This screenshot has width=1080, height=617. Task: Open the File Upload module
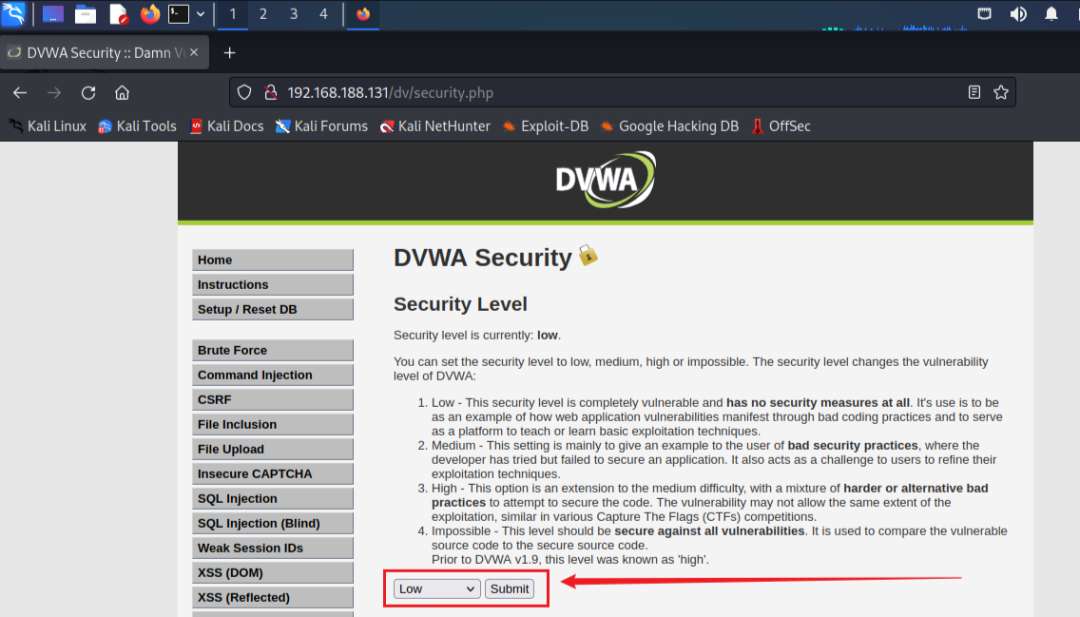273,449
